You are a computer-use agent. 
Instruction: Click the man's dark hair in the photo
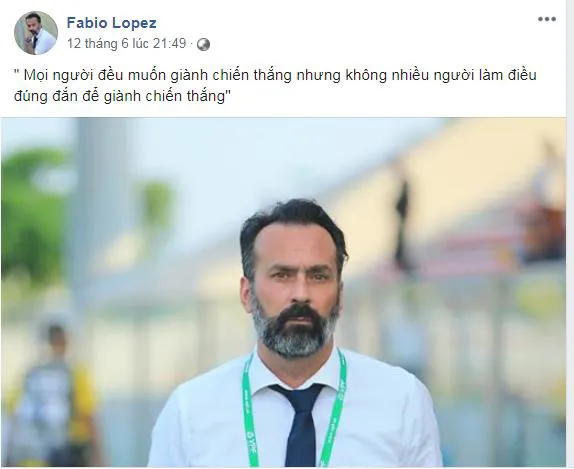[x=293, y=220]
